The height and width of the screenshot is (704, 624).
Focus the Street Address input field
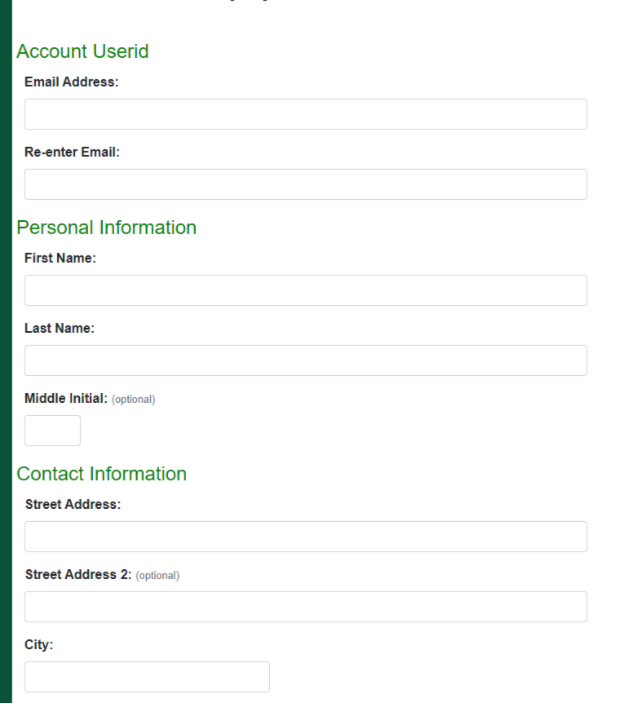point(305,537)
